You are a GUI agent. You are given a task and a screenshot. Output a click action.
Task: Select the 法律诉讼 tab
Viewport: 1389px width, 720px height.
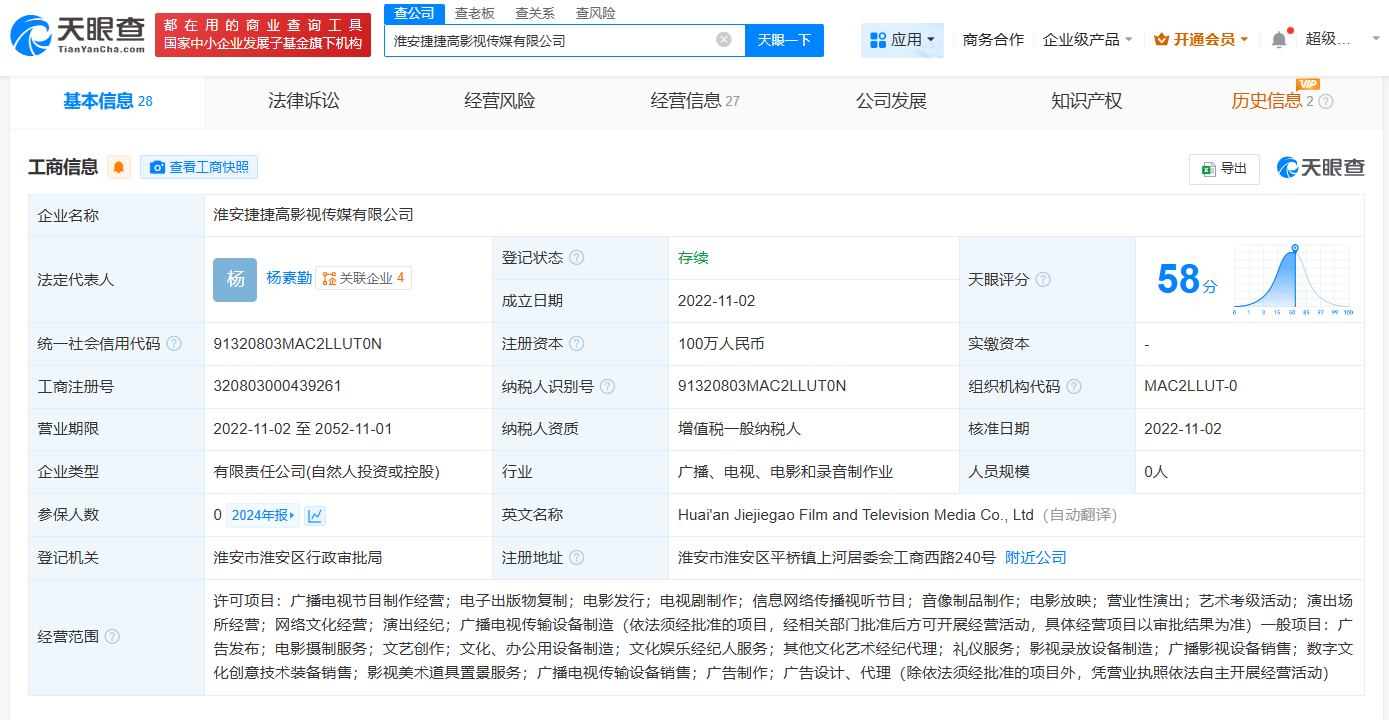304,101
